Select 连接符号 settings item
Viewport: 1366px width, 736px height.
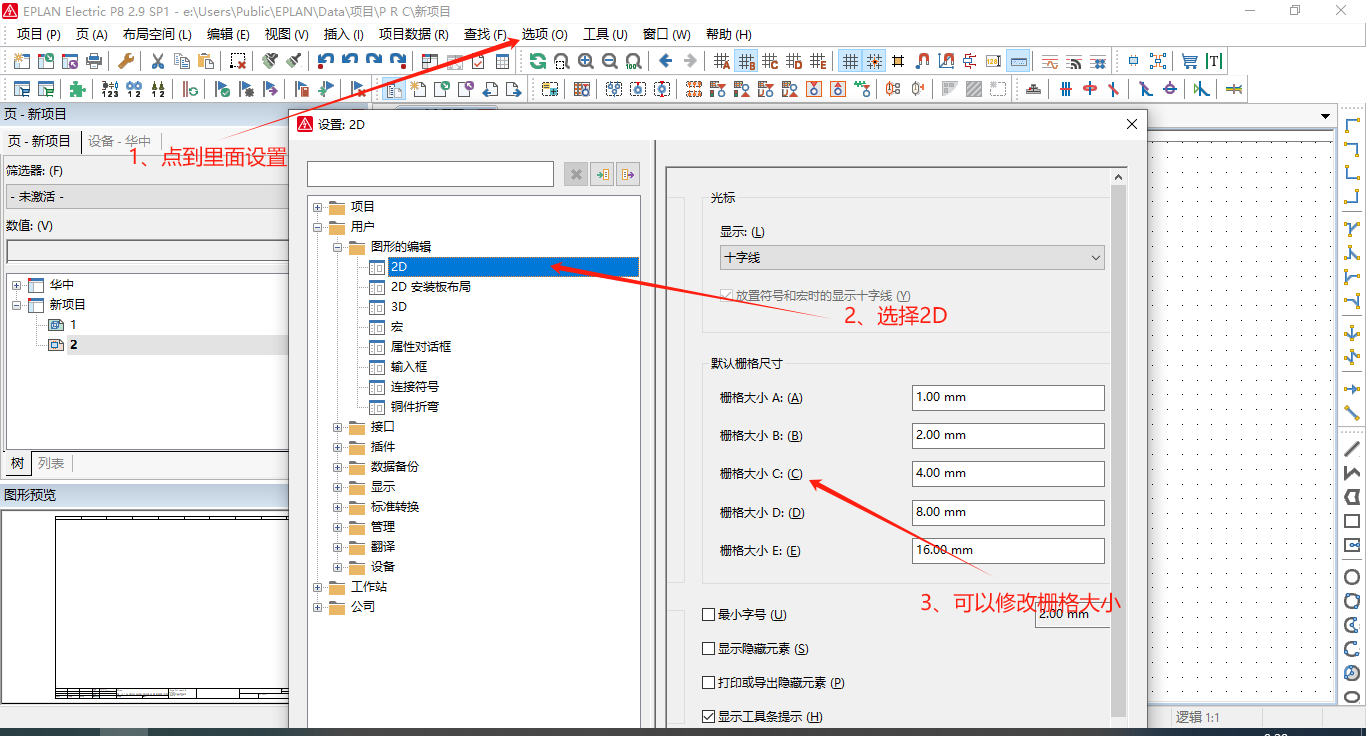tap(414, 387)
